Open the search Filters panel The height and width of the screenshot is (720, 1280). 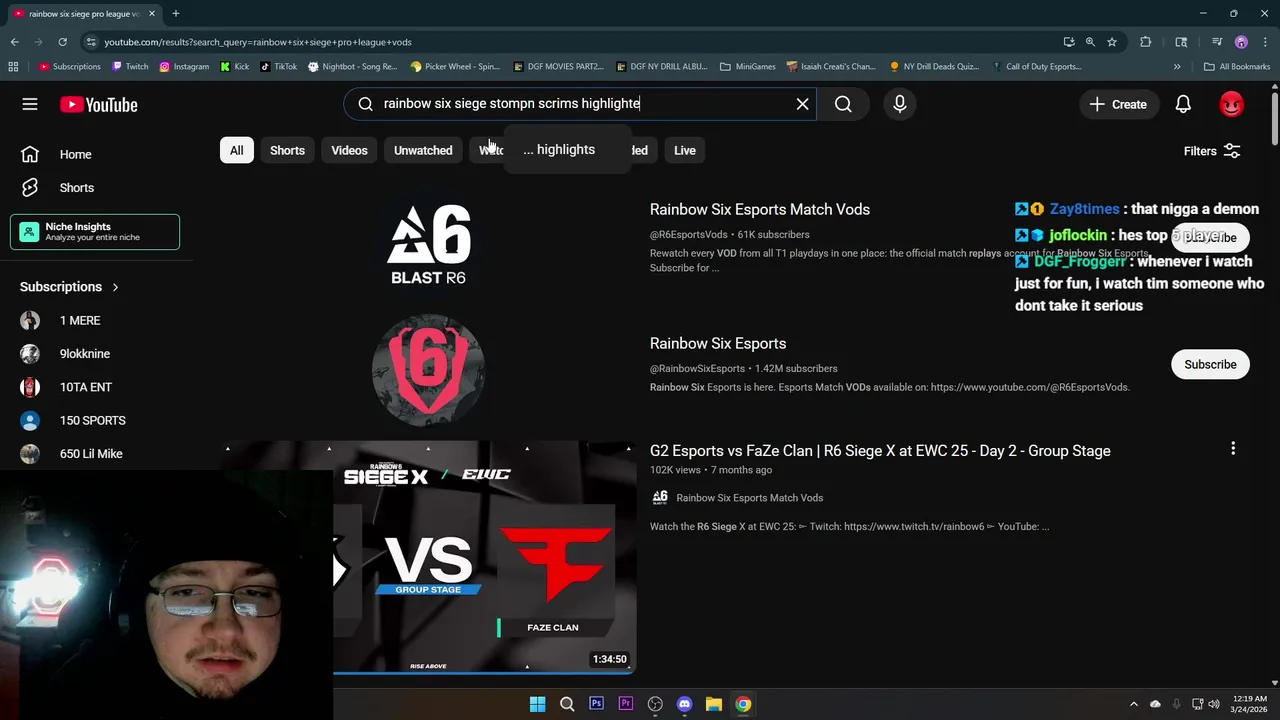tap(1212, 151)
